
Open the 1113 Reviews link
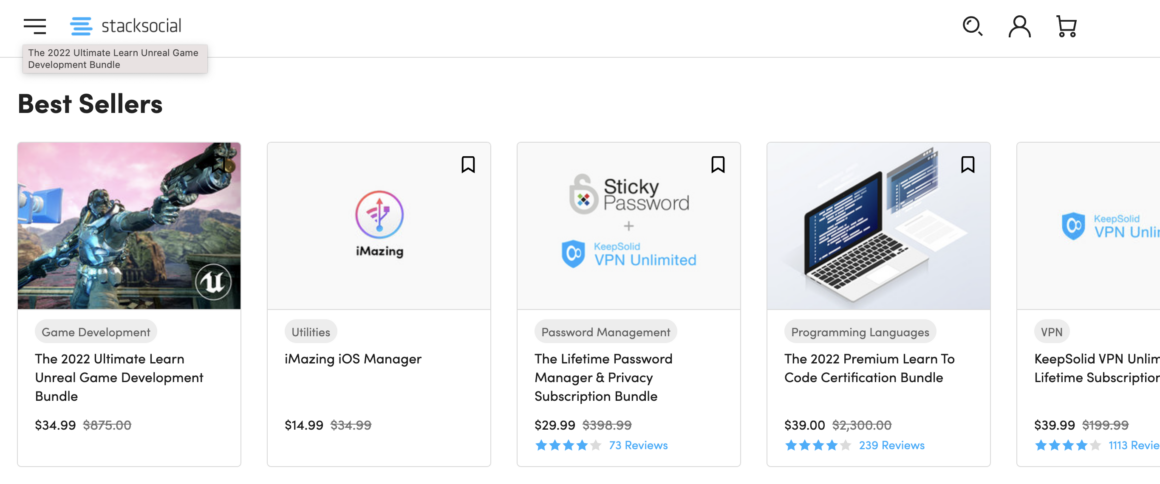coord(1134,446)
